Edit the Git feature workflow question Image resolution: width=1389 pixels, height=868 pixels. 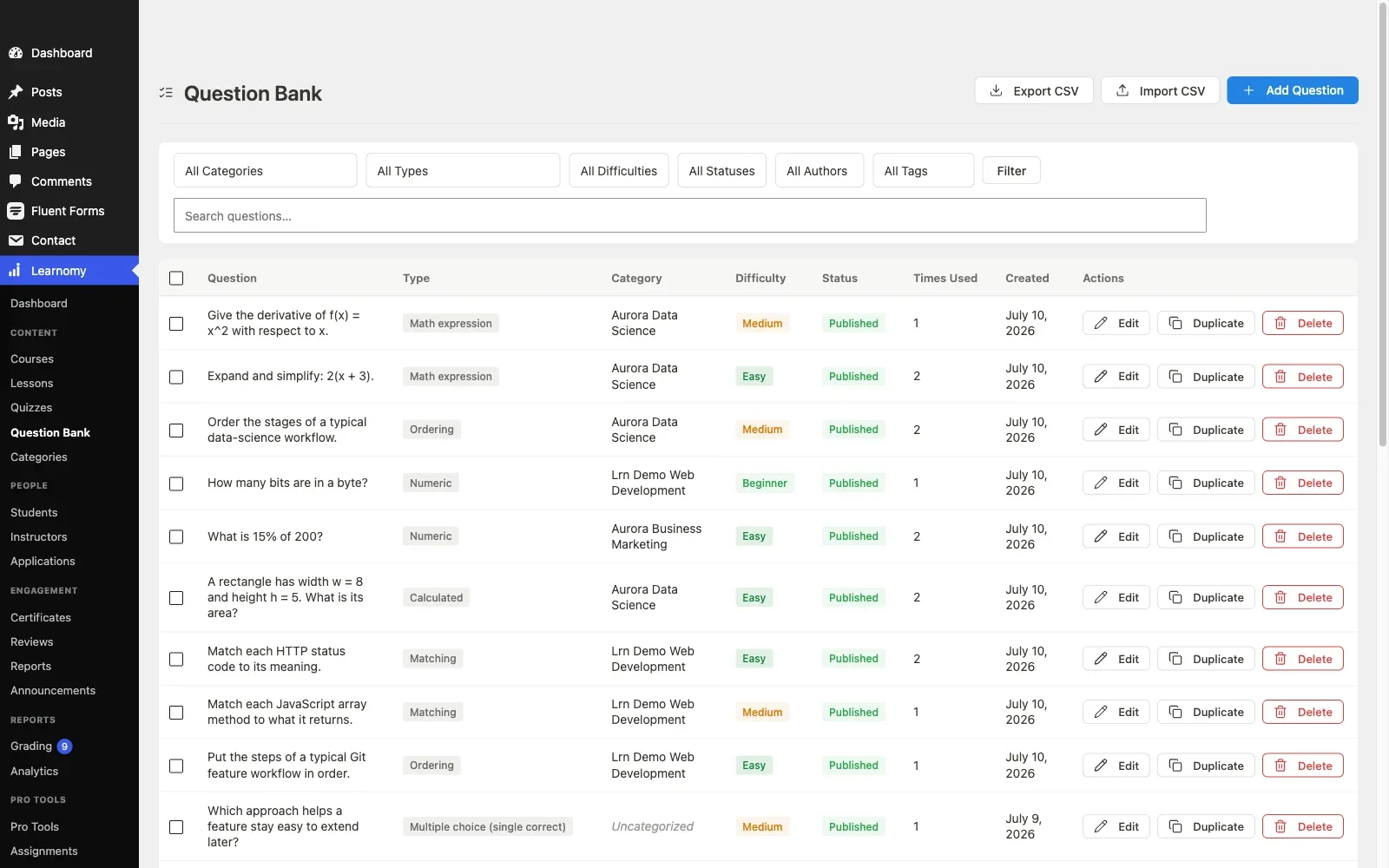click(x=1116, y=766)
